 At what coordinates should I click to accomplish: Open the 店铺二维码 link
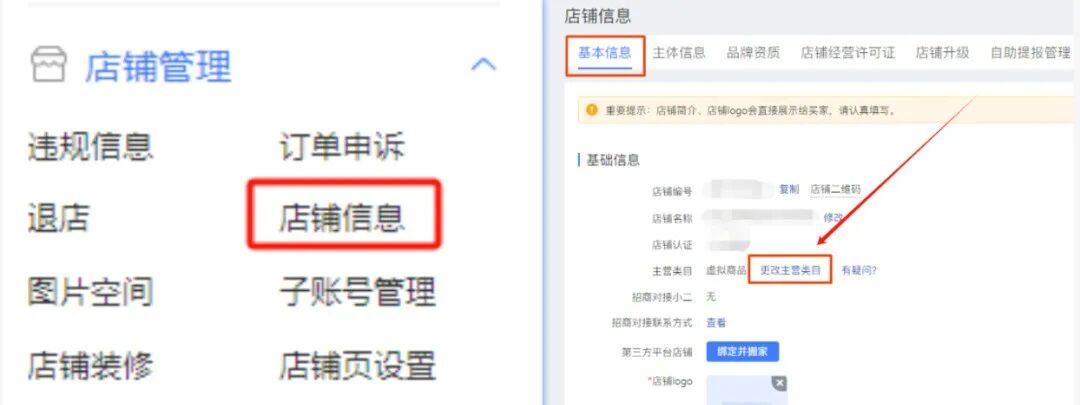835,189
